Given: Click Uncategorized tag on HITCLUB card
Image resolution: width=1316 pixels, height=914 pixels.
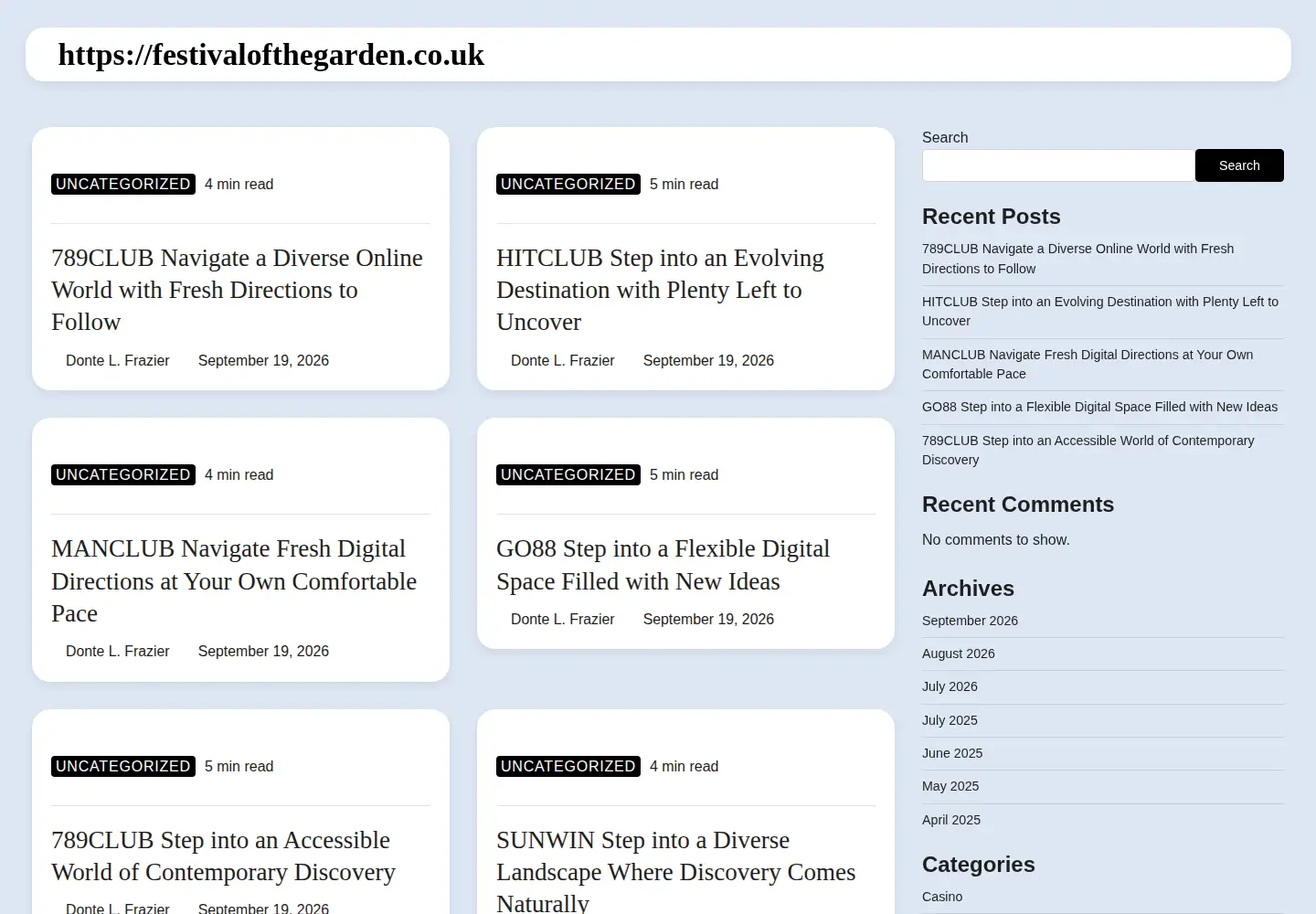Looking at the screenshot, I should (x=568, y=184).
